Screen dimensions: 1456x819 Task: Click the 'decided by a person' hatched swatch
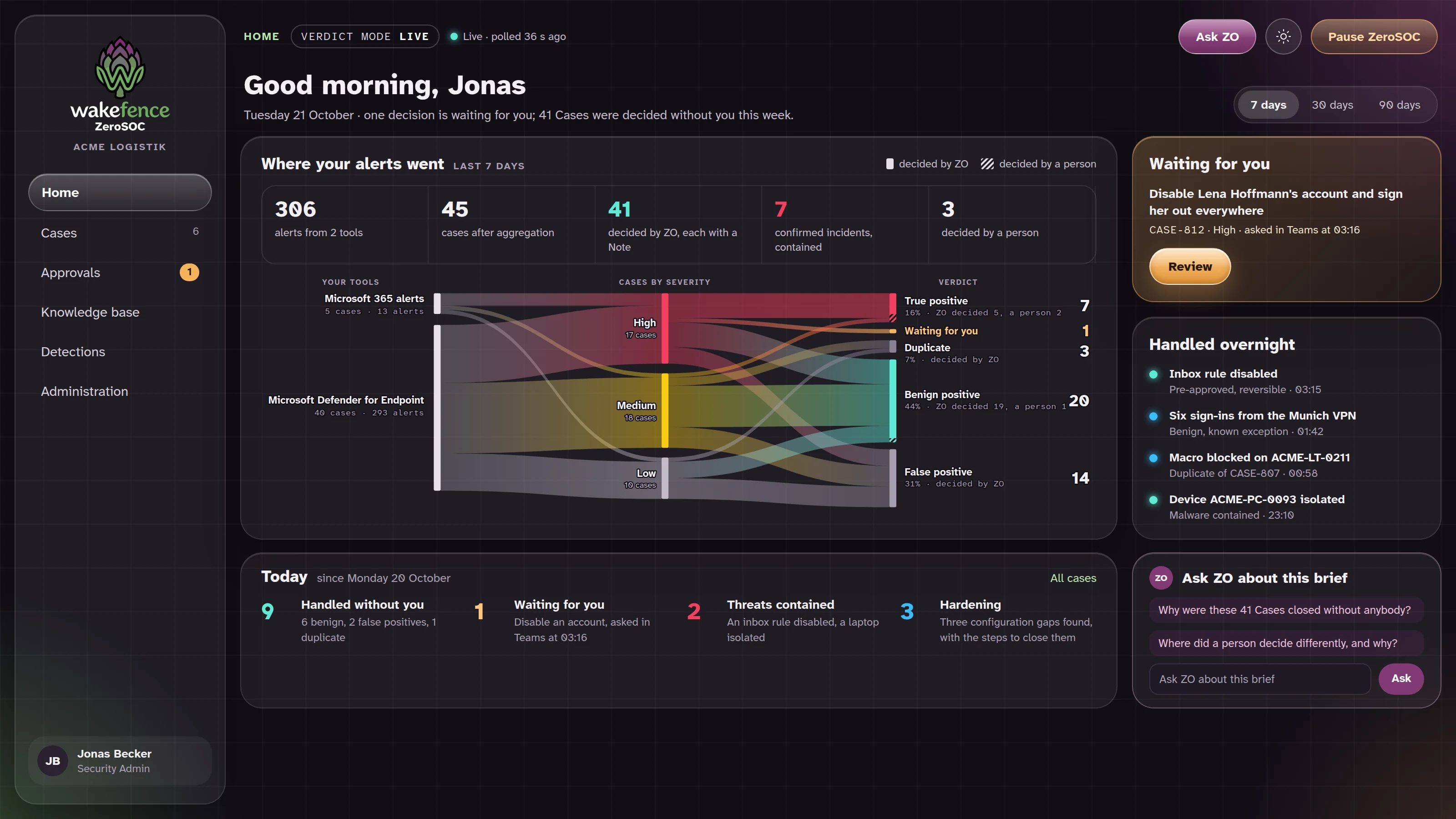coord(987,164)
